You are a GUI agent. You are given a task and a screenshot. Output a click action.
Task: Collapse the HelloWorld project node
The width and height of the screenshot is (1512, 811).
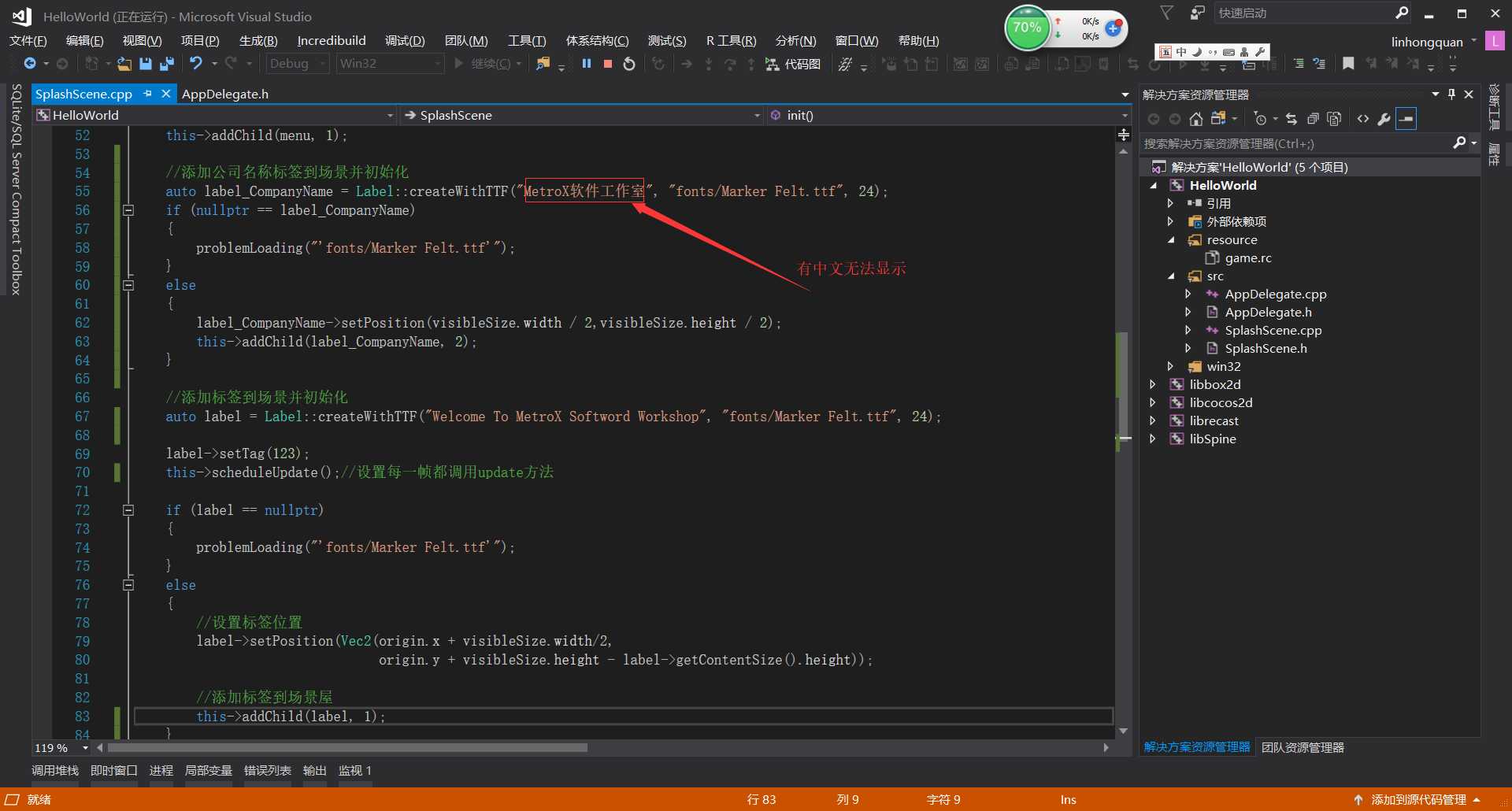pyautogui.click(x=1154, y=186)
